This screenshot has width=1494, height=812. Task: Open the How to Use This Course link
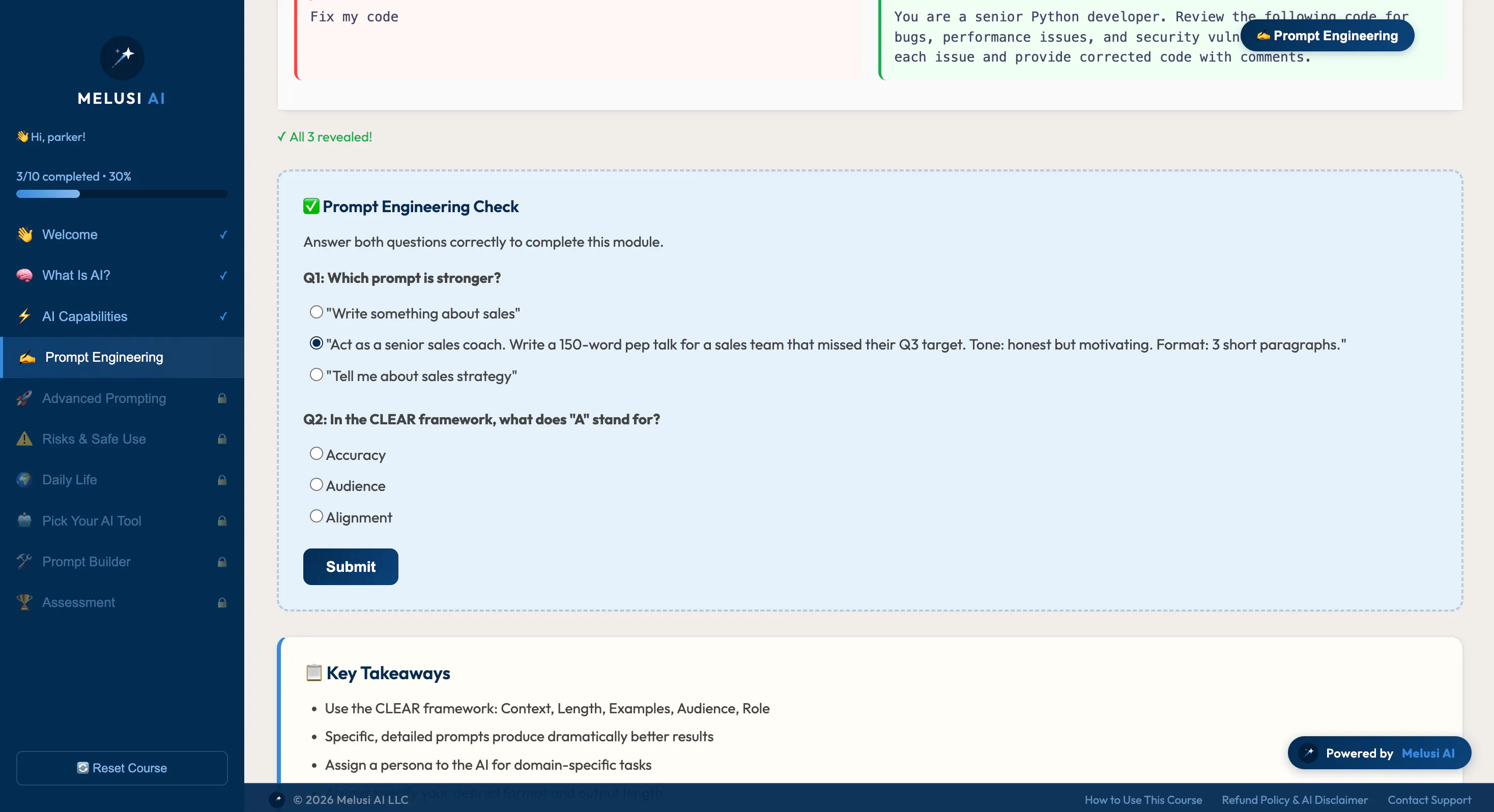pyautogui.click(x=1143, y=800)
